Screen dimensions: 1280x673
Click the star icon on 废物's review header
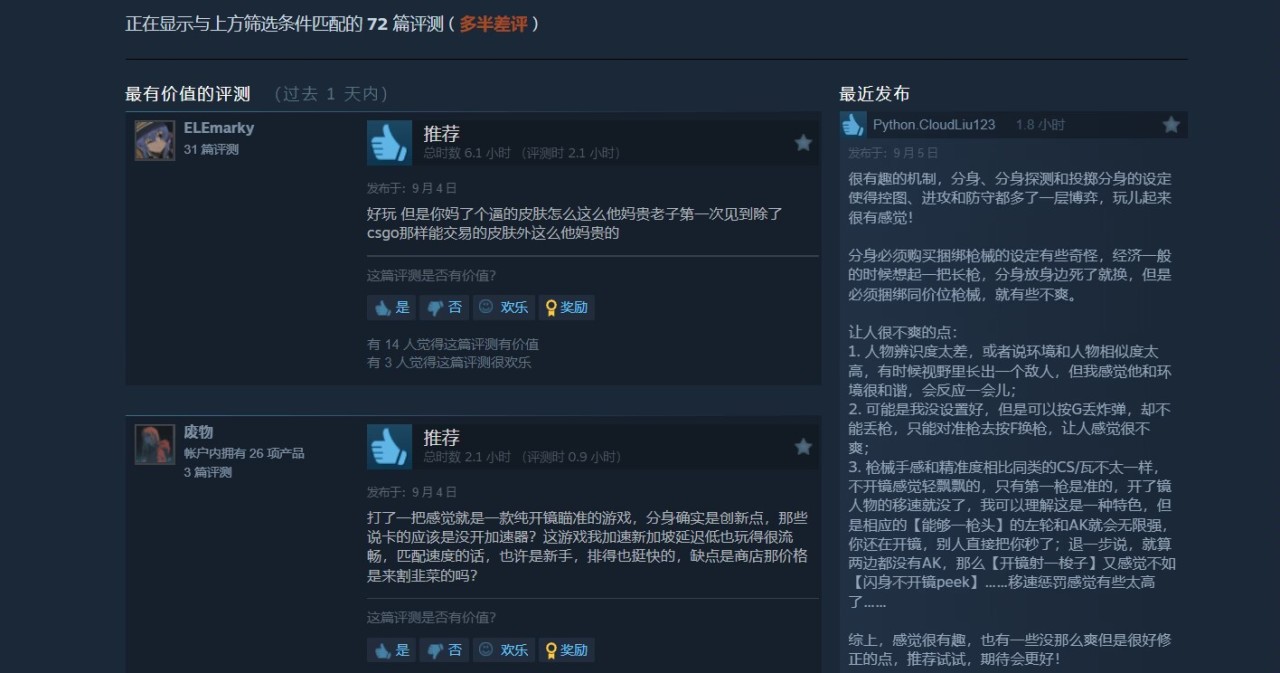(803, 447)
